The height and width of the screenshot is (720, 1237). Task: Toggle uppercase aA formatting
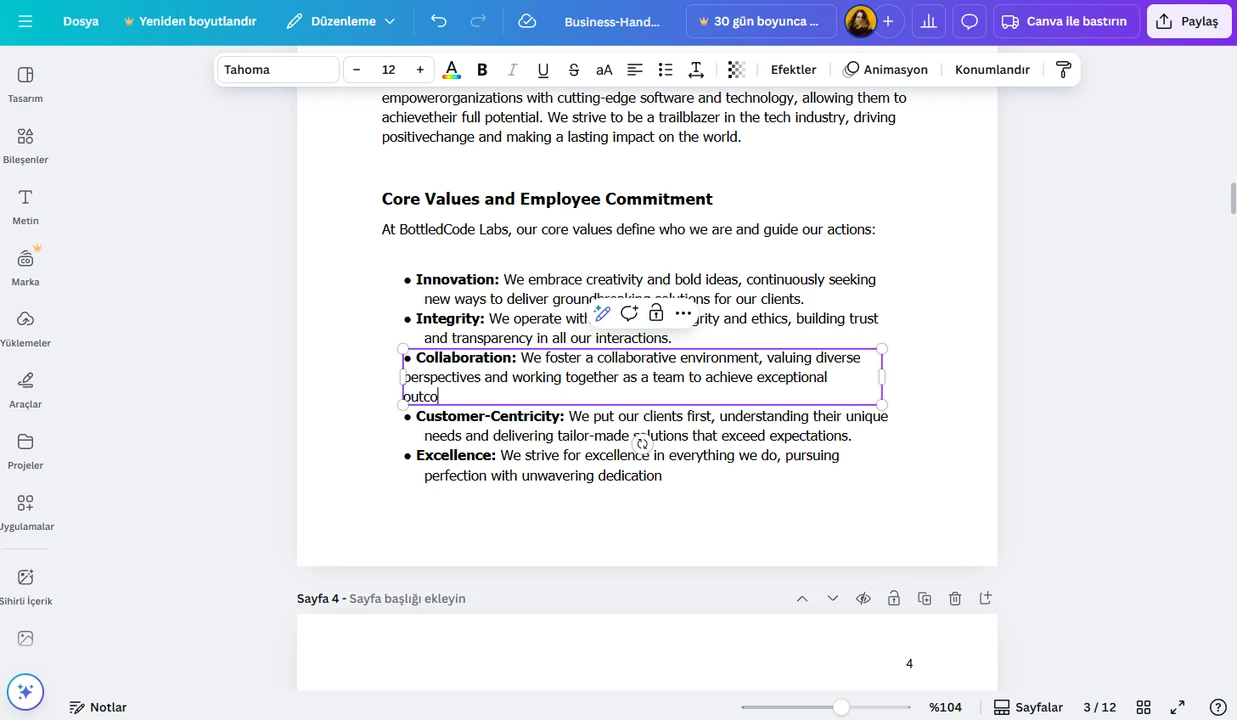tap(604, 70)
